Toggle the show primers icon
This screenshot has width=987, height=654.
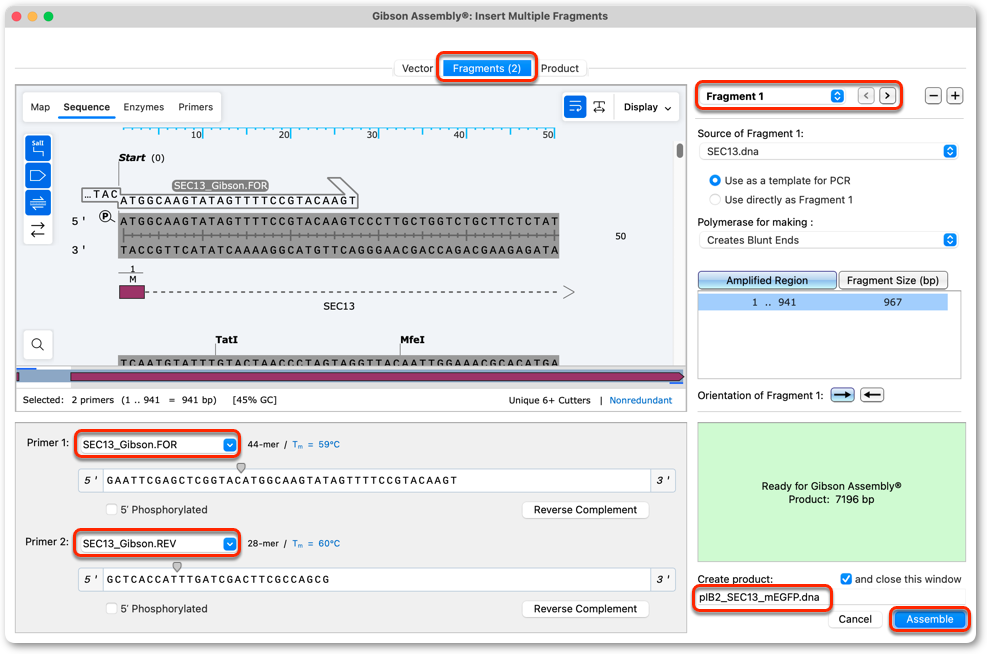[x=38, y=202]
